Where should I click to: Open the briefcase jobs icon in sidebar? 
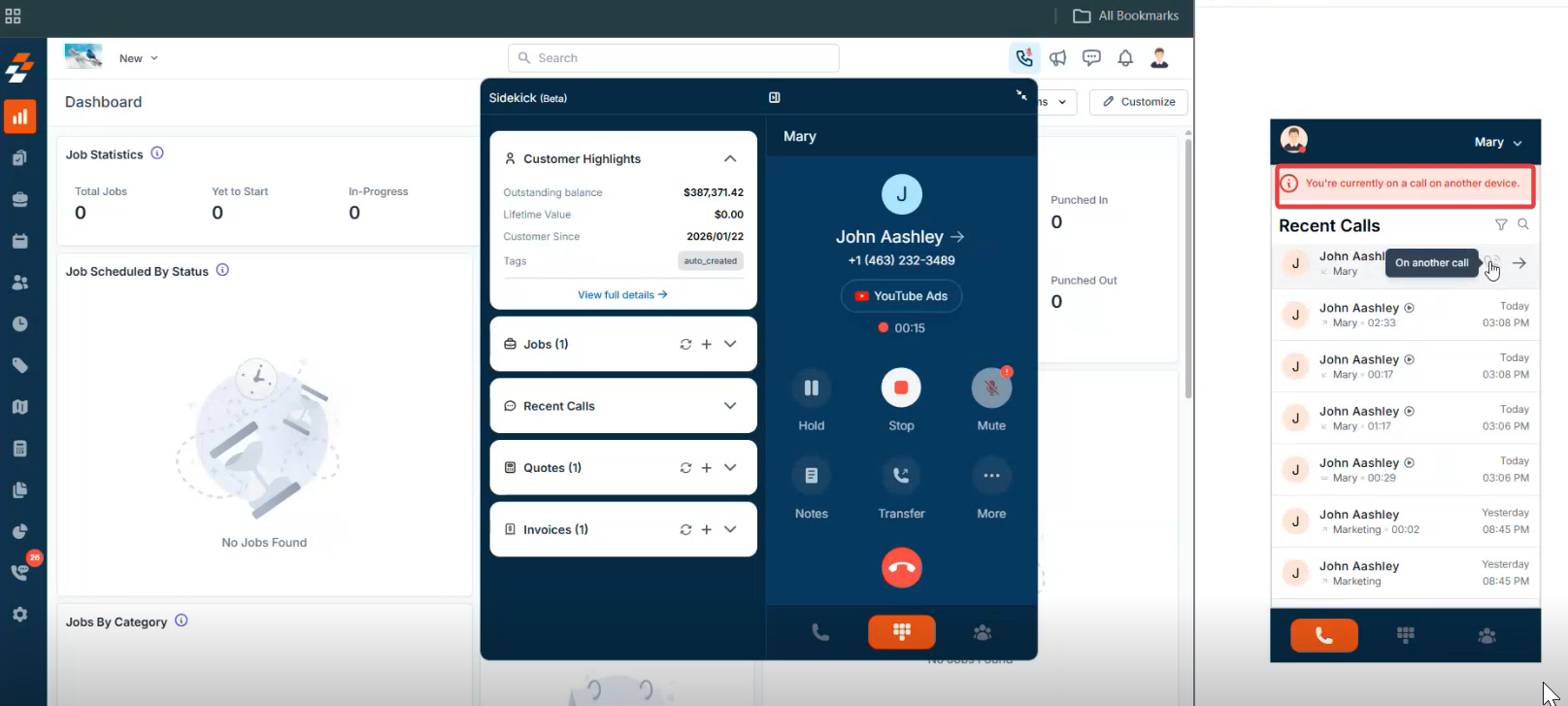tap(19, 199)
